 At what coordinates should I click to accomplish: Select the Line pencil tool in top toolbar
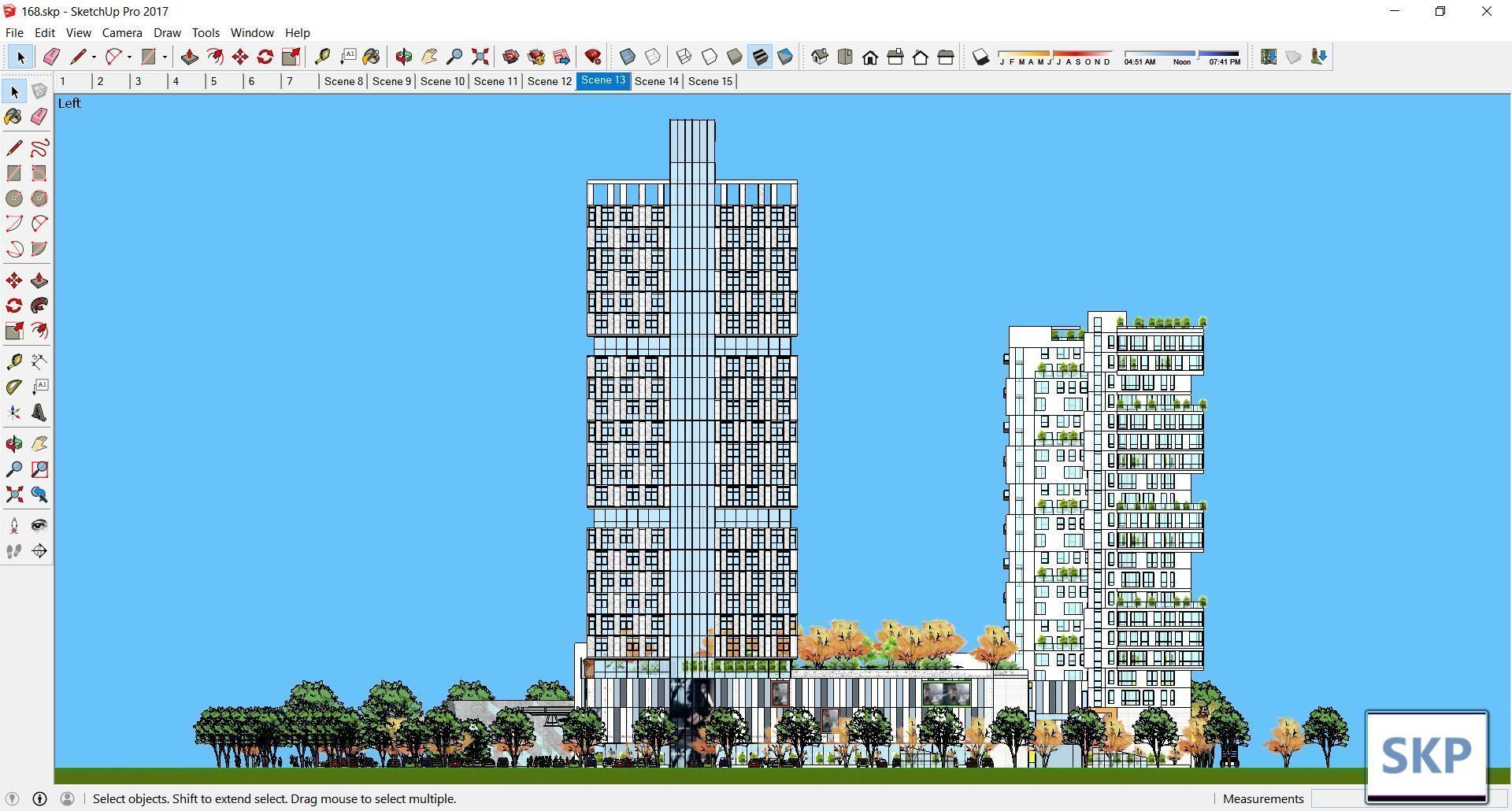point(78,57)
